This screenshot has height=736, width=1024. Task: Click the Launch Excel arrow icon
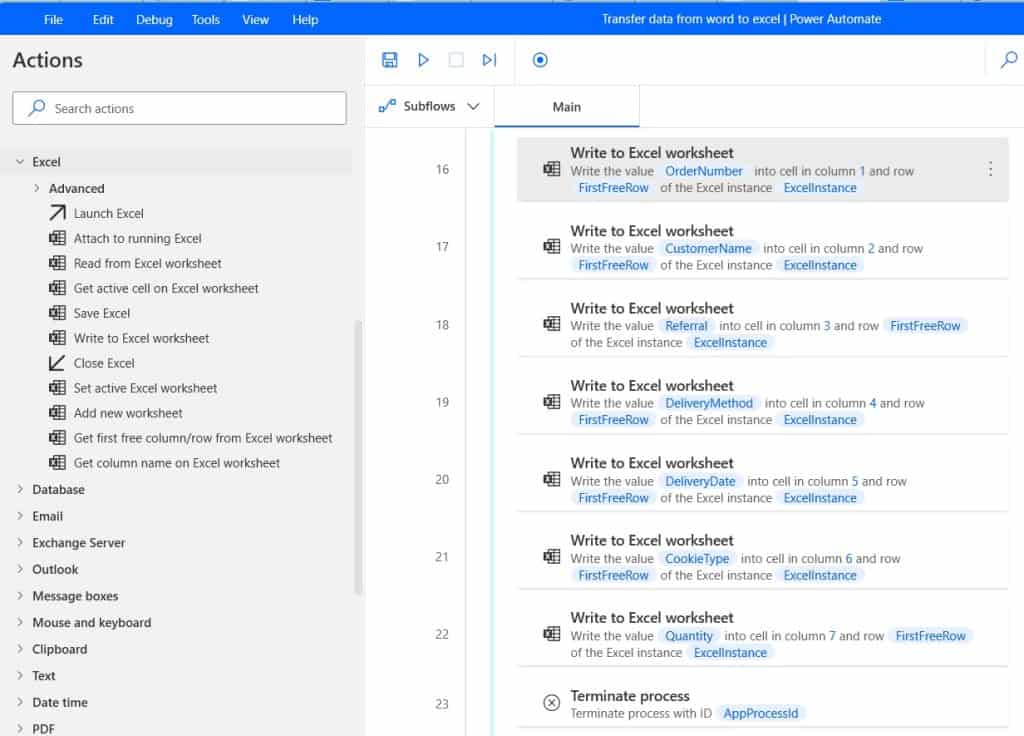[57, 213]
